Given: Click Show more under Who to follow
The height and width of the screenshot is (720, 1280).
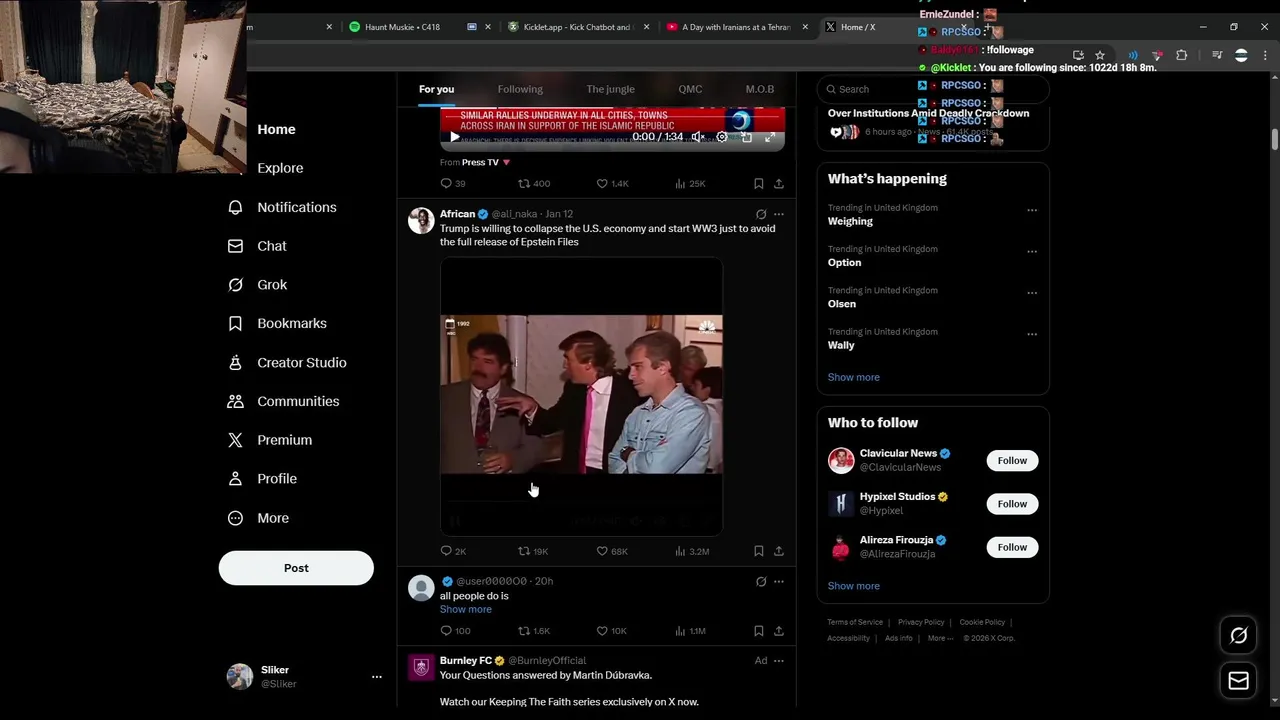Looking at the screenshot, I should coord(853,586).
